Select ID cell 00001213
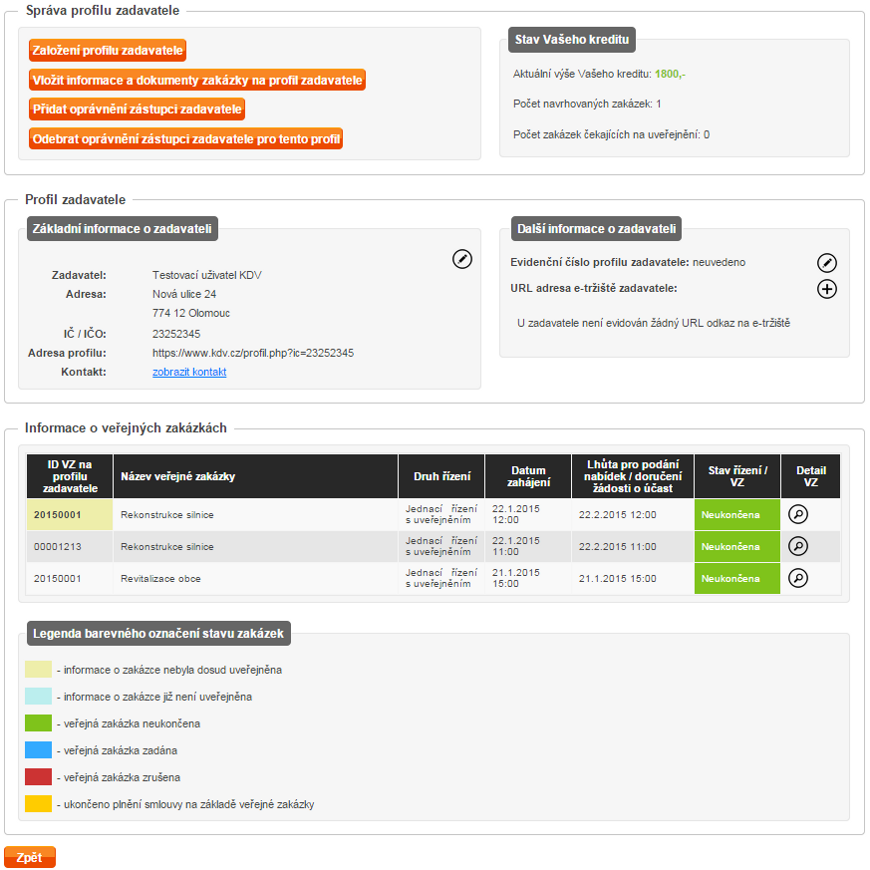This screenshot has width=870, height=870. click(70, 547)
